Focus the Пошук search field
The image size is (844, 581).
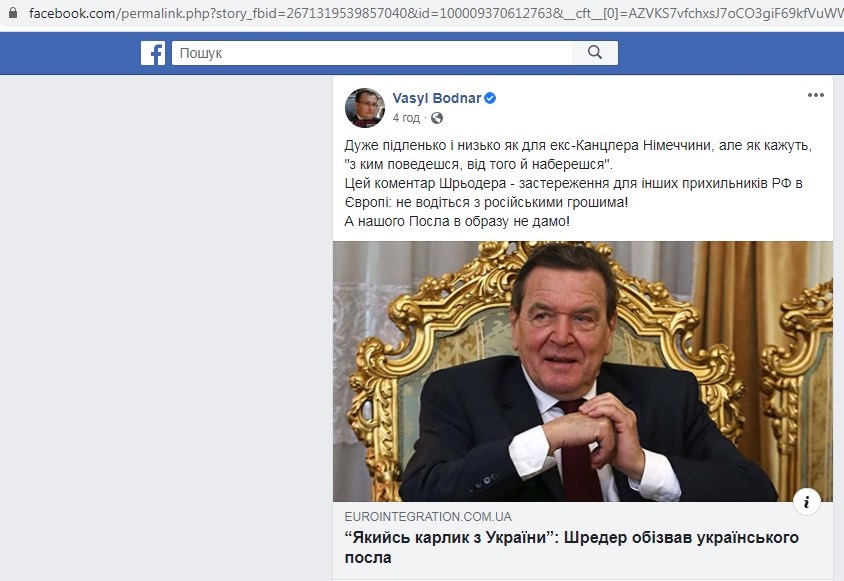point(372,53)
